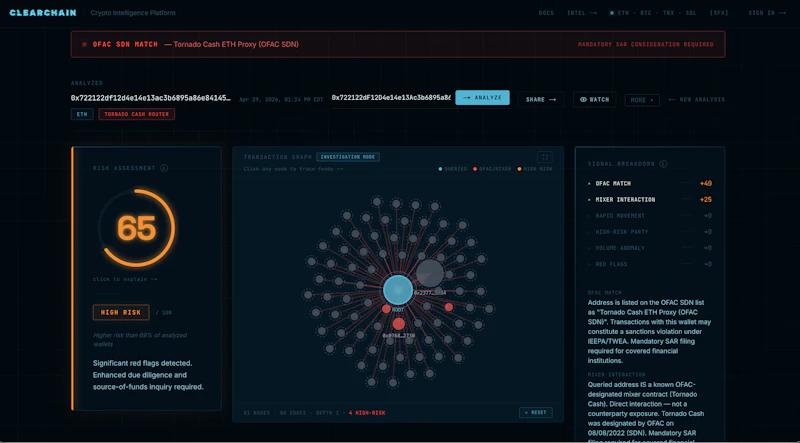800x443 pixels.
Task: Click the large gray 0x2377 node
Action: [x=430, y=274]
